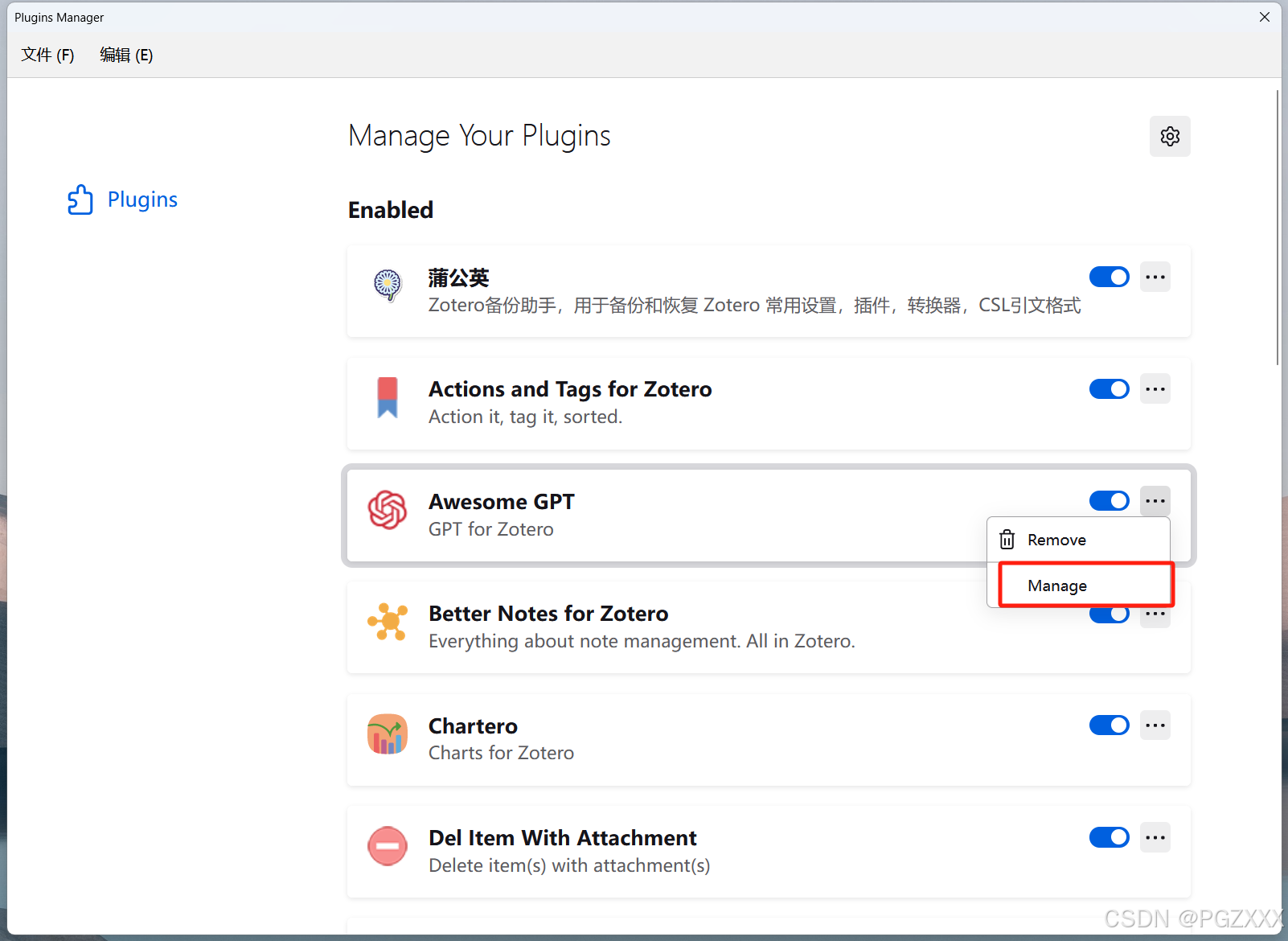Image resolution: width=1288 pixels, height=941 pixels.
Task: Turn off the Chartero plugin toggle
Action: pyautogui.click(x=1110, y=725)
